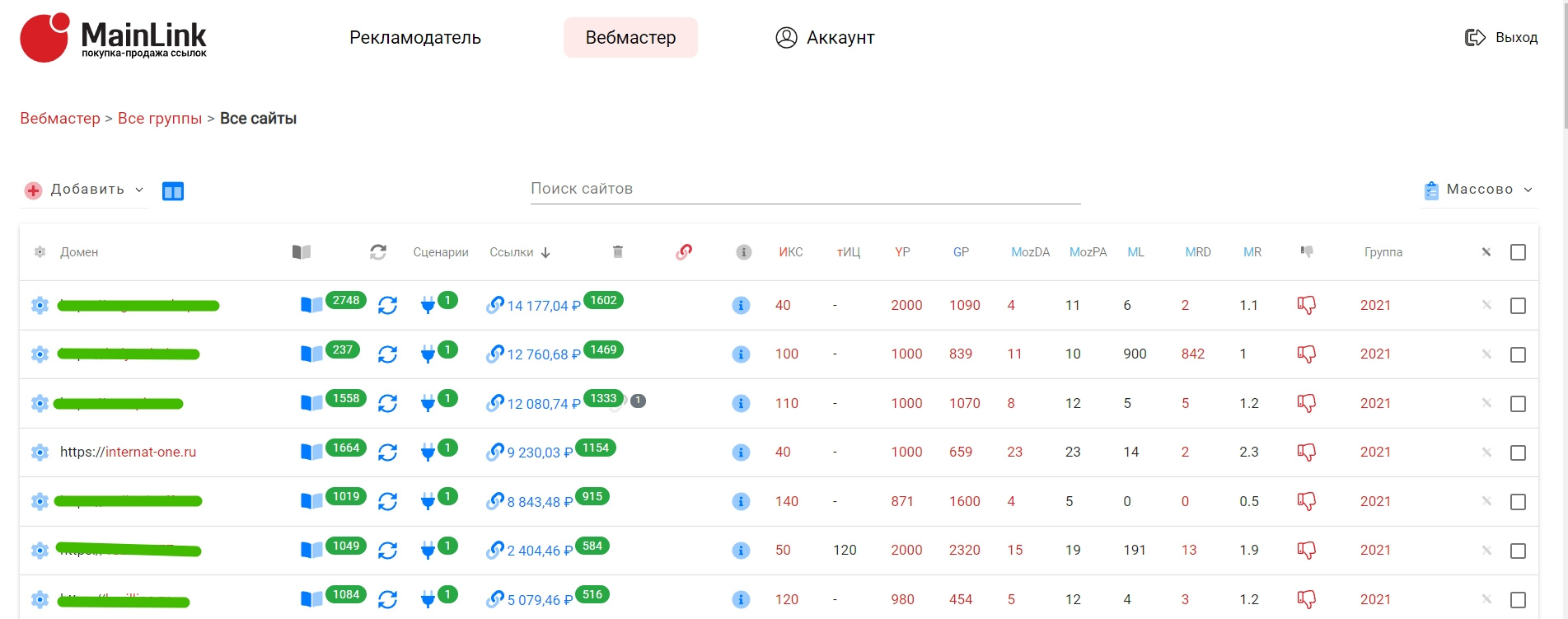This screenshot has width=1568, height=619.
Task: Click the blue columns layout icon
Action: tap(173, 191)
